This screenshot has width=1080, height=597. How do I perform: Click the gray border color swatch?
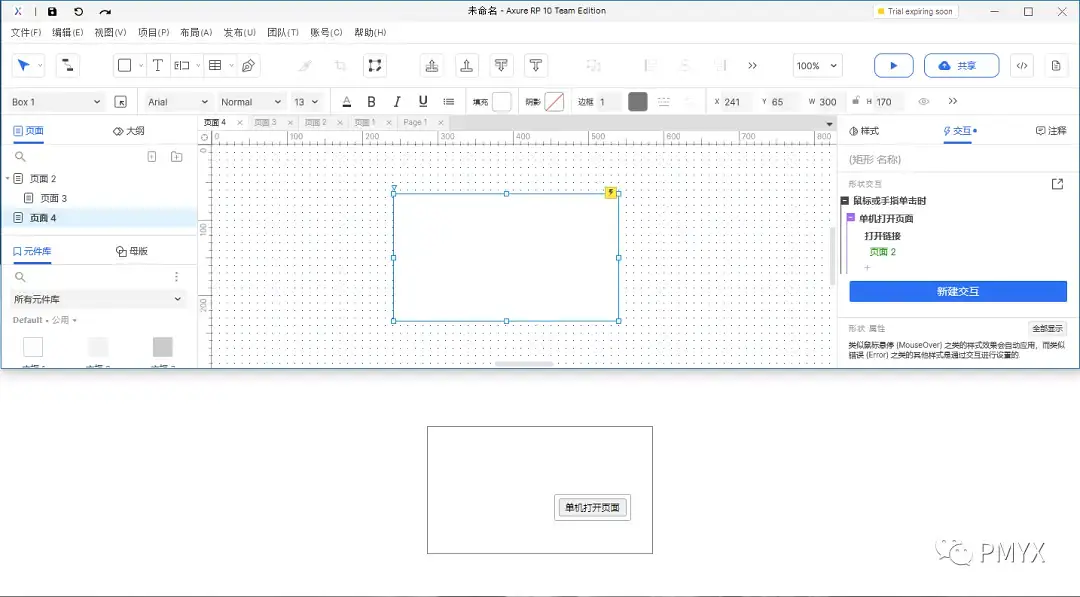click(x=637, y=102)
